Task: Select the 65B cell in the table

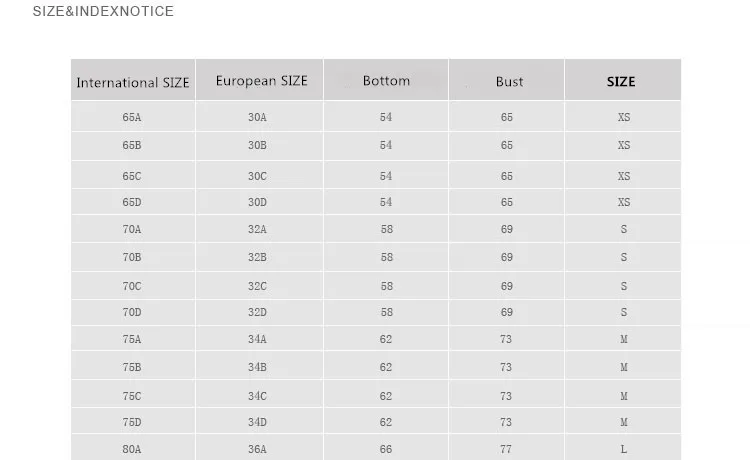Action: pyautogui.click(x=132, y=145)
